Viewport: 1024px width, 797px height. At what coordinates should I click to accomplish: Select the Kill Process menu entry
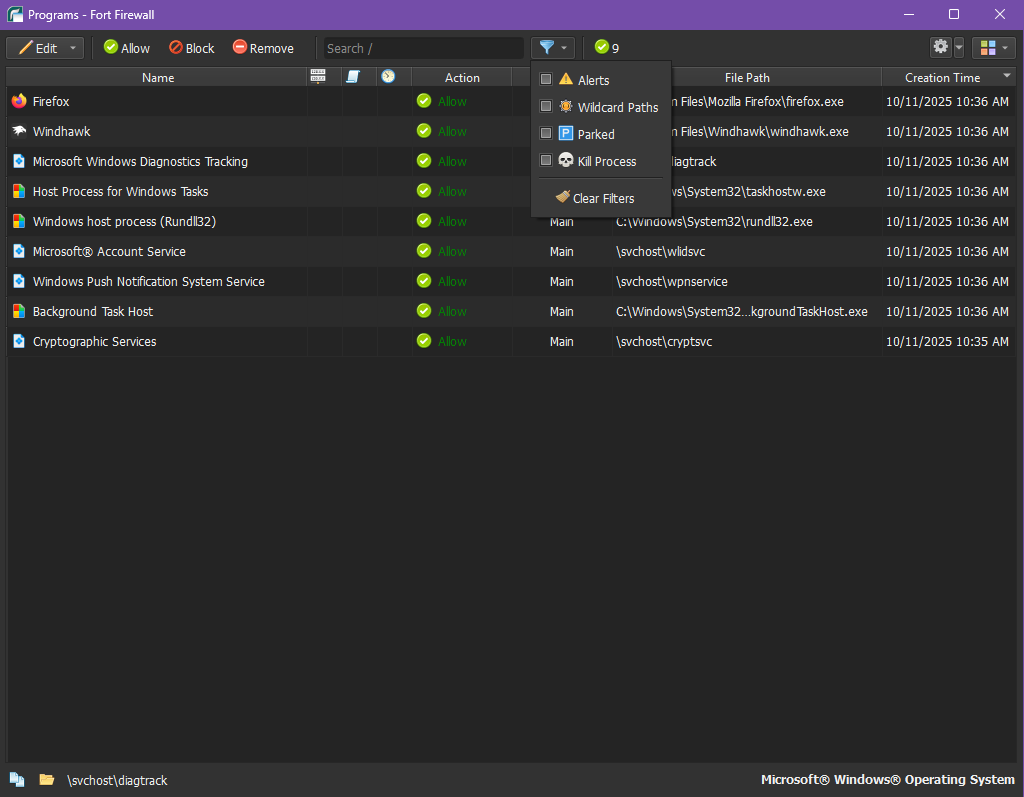tap(601, 161)
